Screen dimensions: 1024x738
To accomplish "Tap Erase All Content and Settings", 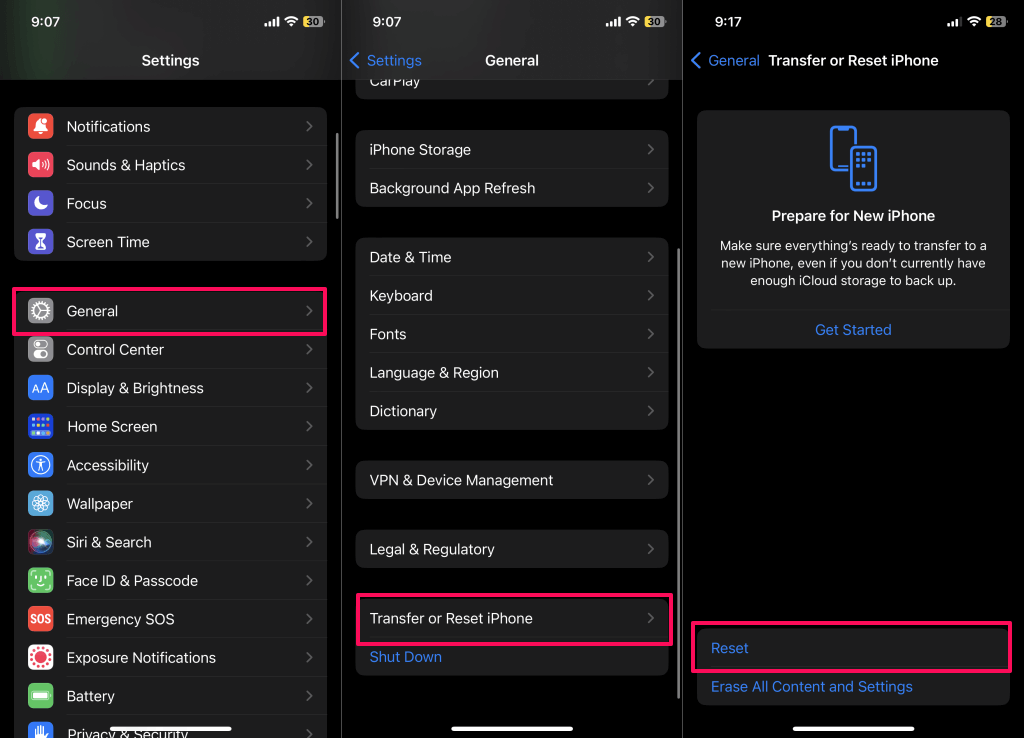I will [x=812, y=687].
